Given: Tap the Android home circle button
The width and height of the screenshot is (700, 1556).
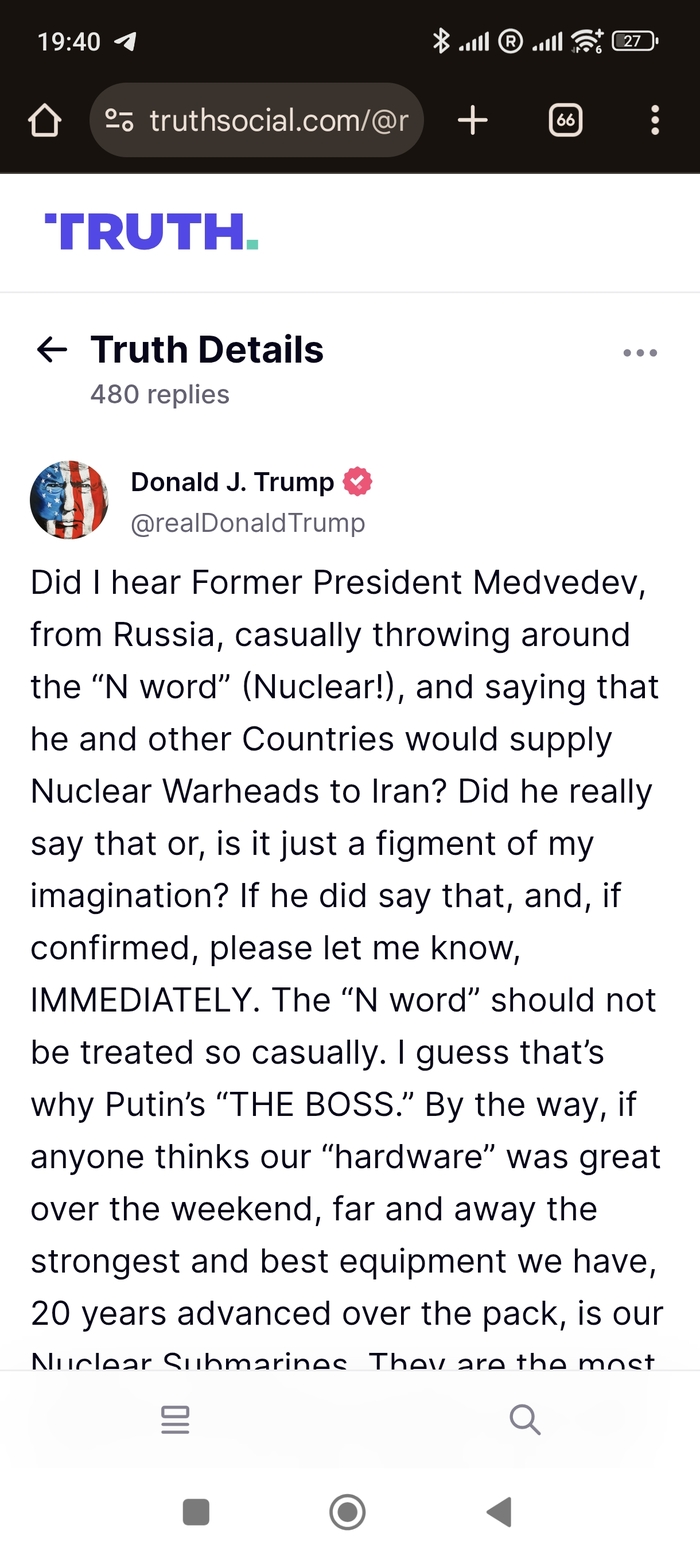Looking at the screenshot, I should tap(347, 1512).
